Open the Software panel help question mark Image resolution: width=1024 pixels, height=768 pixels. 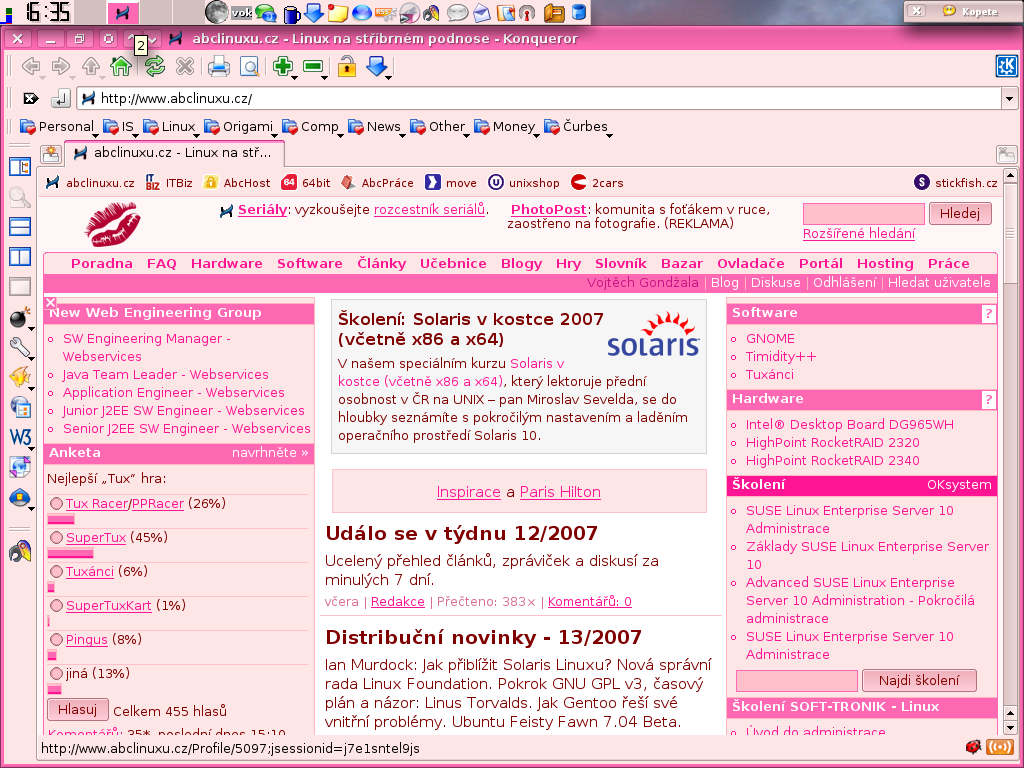pyautogui.click(x=988, y=314)
